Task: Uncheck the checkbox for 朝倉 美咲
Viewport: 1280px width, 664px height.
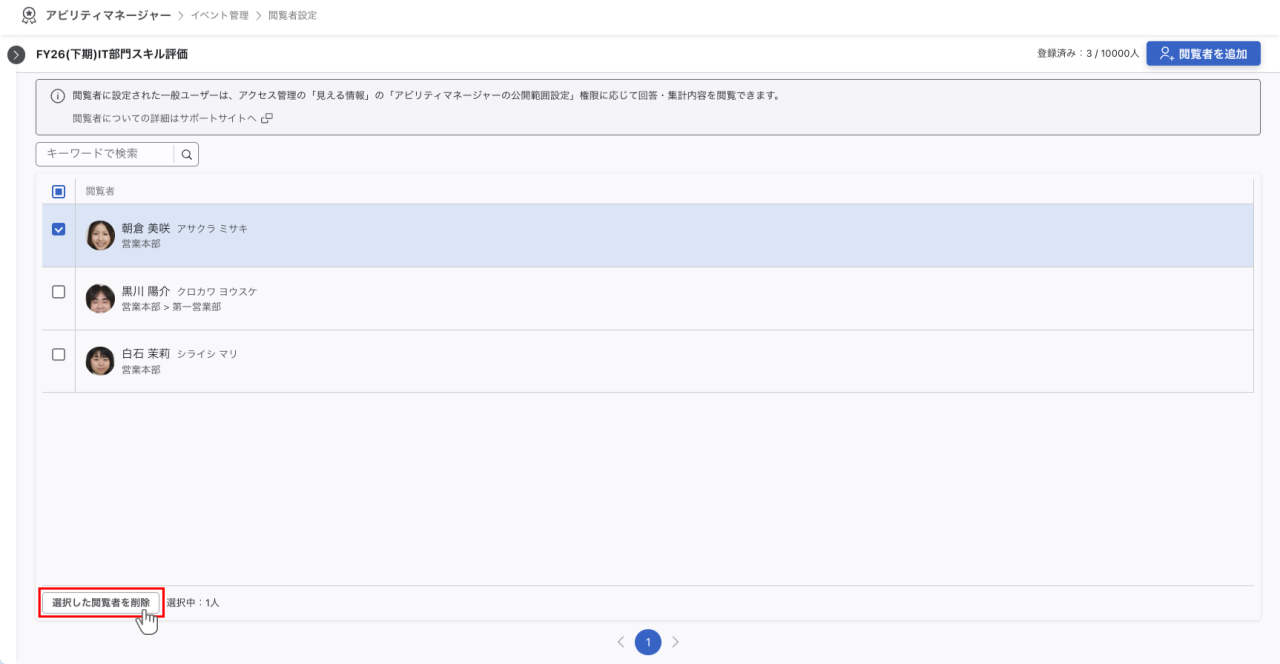Action: 58,229
